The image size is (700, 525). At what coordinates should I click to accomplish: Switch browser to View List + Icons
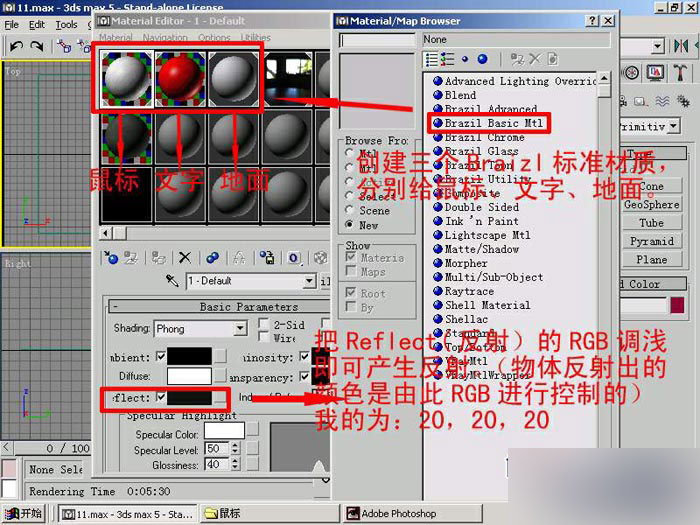(447, 59)
